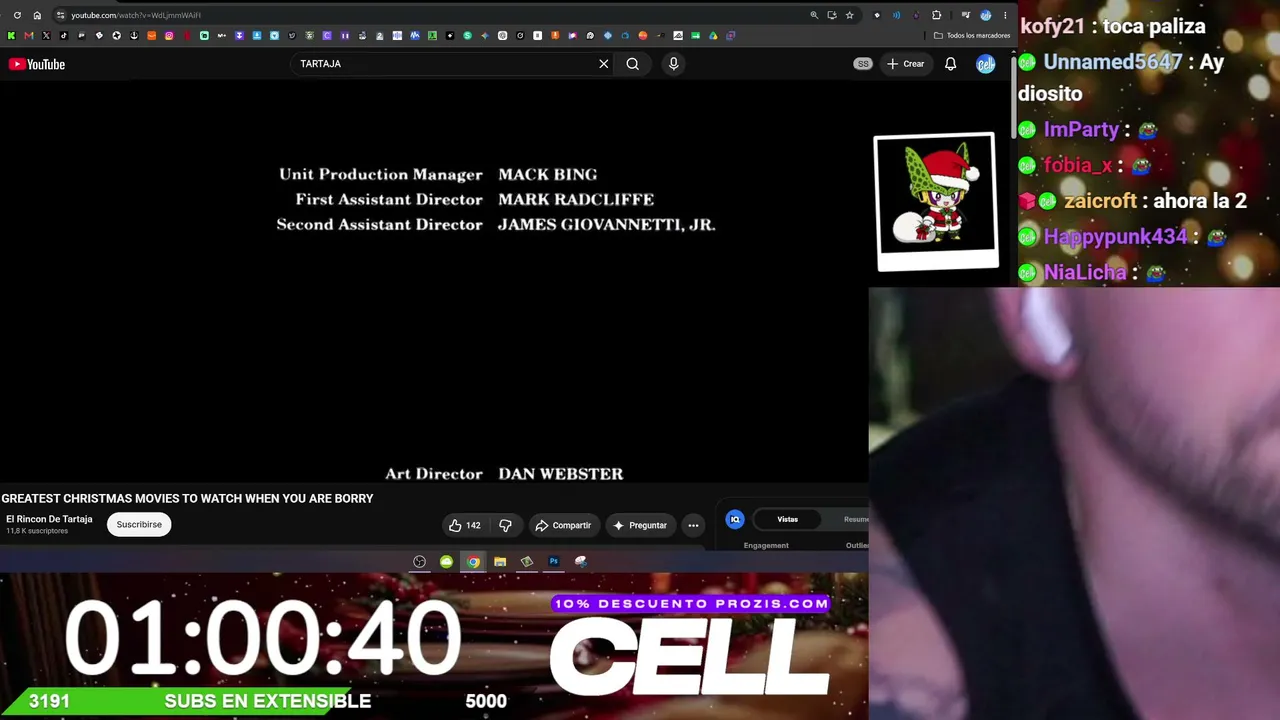Open the Chrome profile avatar
This screenshot has height=720, width=1280.
(x=986, y=15)
